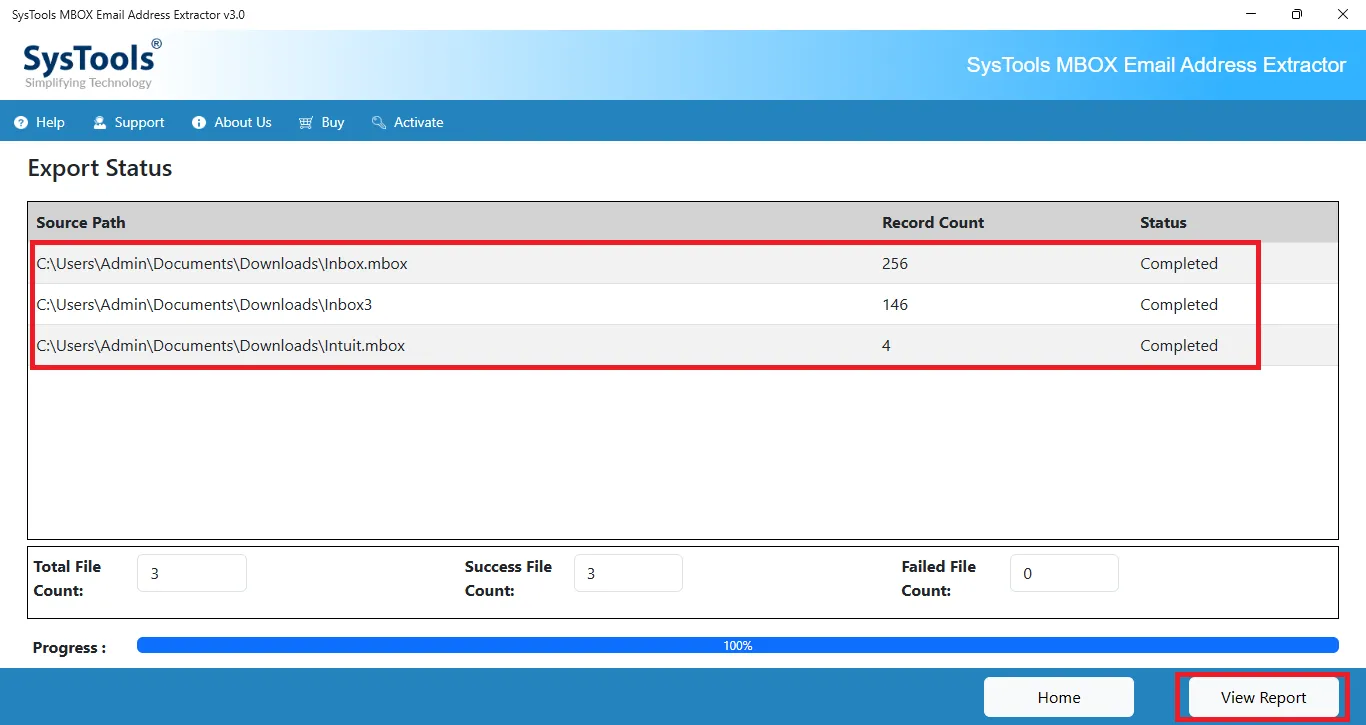This screenshot has height=725, width=1366.
Task: Click the Status column header
Action: coord(1163,223)
